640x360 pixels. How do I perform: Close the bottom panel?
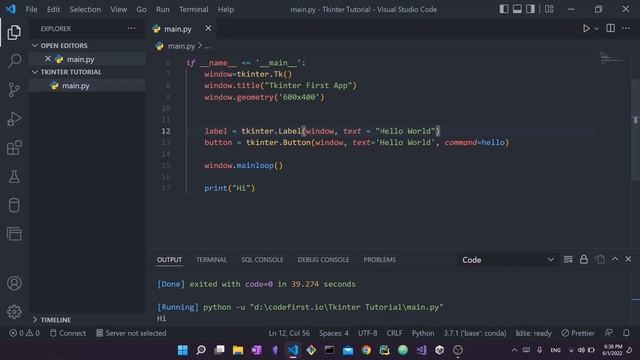[628, 260]
